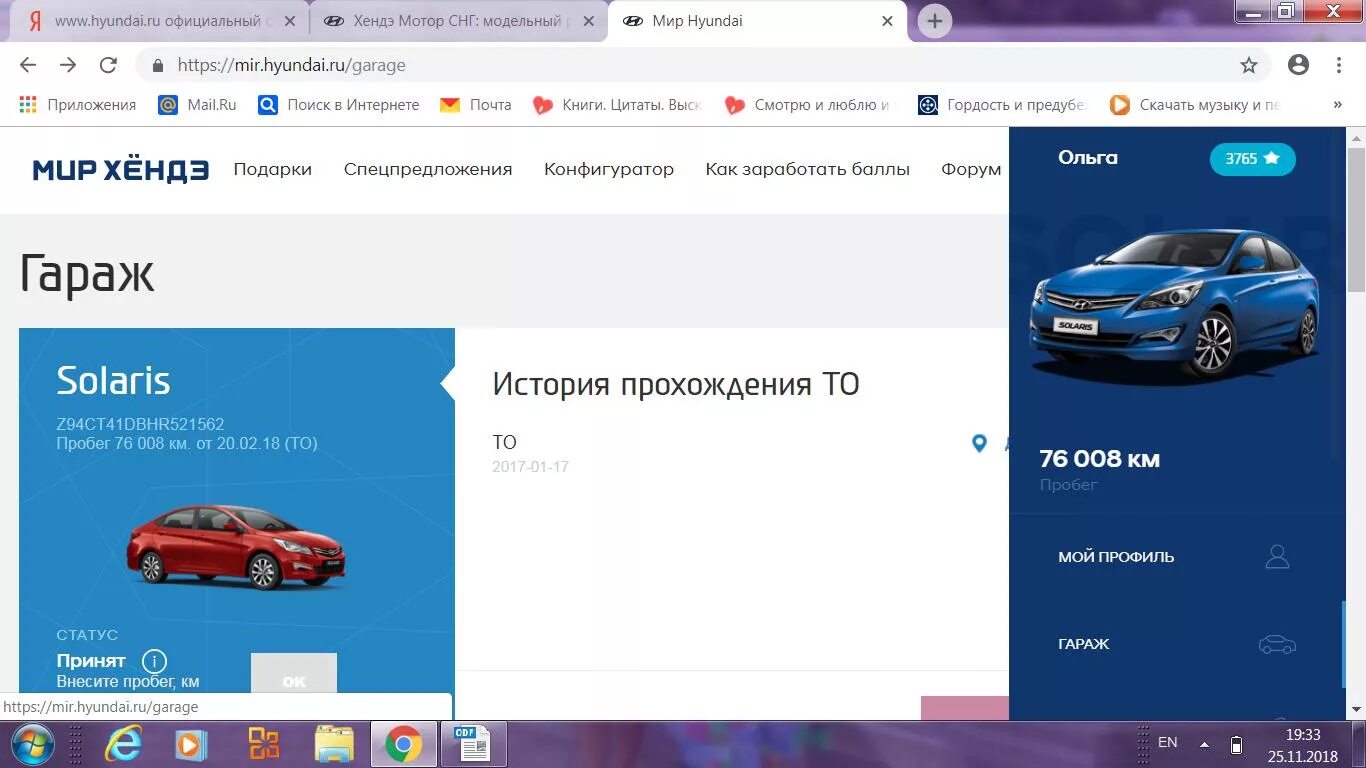The height and width of the screenshot is (768, 1366).
Task: Open Гордость и предубеждение bookmark
Action: pyautogui.click(x=1002, y=104)
